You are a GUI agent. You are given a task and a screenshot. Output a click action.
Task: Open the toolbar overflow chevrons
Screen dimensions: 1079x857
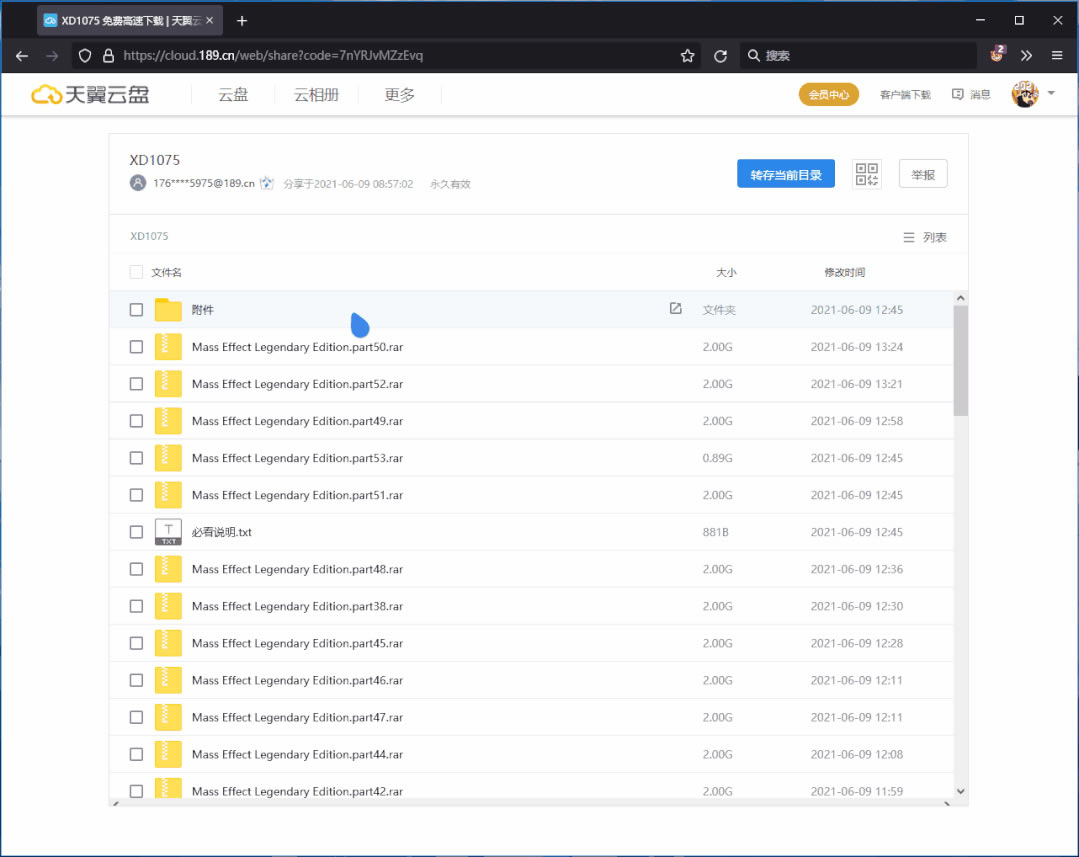click(x=1027, y=56)
